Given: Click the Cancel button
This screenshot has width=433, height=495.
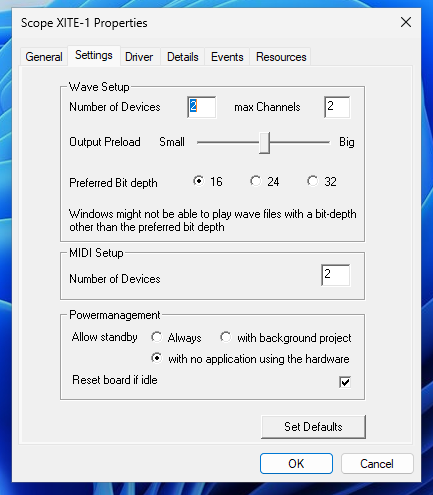Looking at the screenshot, I should tap(377, 464).
